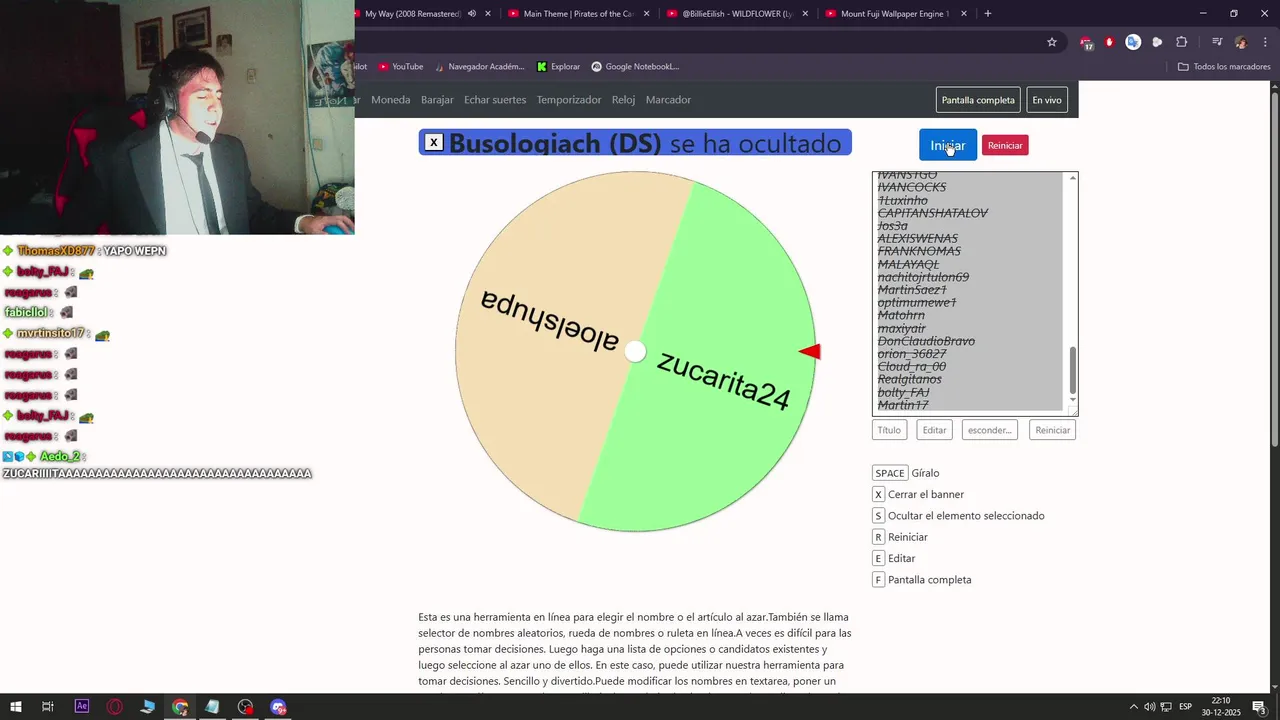Screen dimensions: 1280x720
Task: Click the Iniciar spin button
Action: (x=948, y=145)
